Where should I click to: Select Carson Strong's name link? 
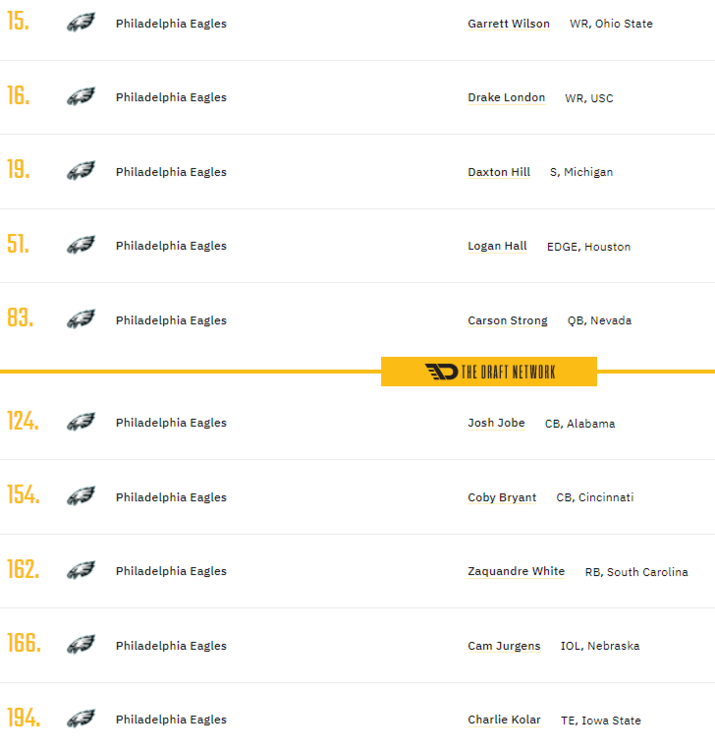(507, 321)
